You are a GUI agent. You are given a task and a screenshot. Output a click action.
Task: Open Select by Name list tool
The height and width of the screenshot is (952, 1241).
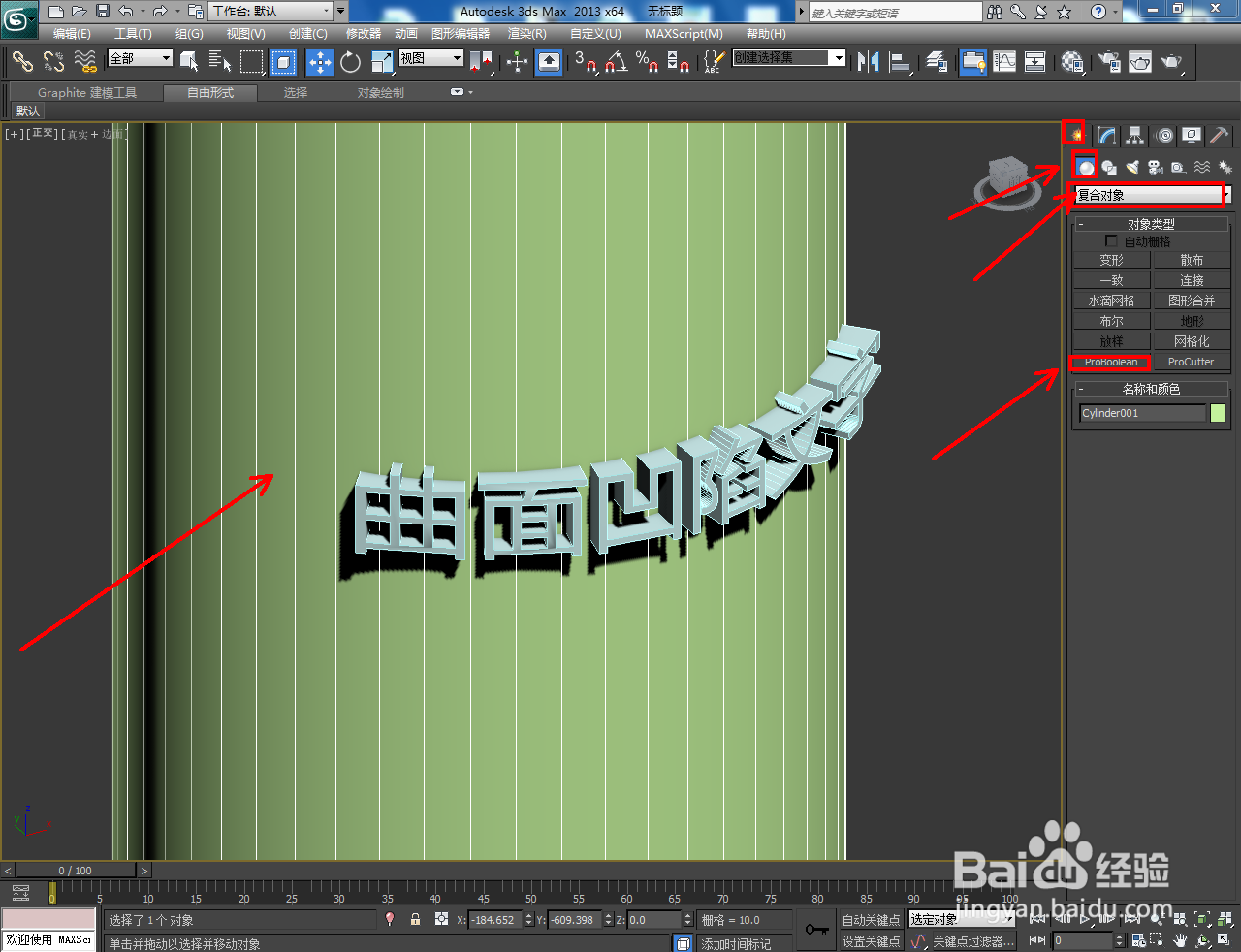pos(220,61)
